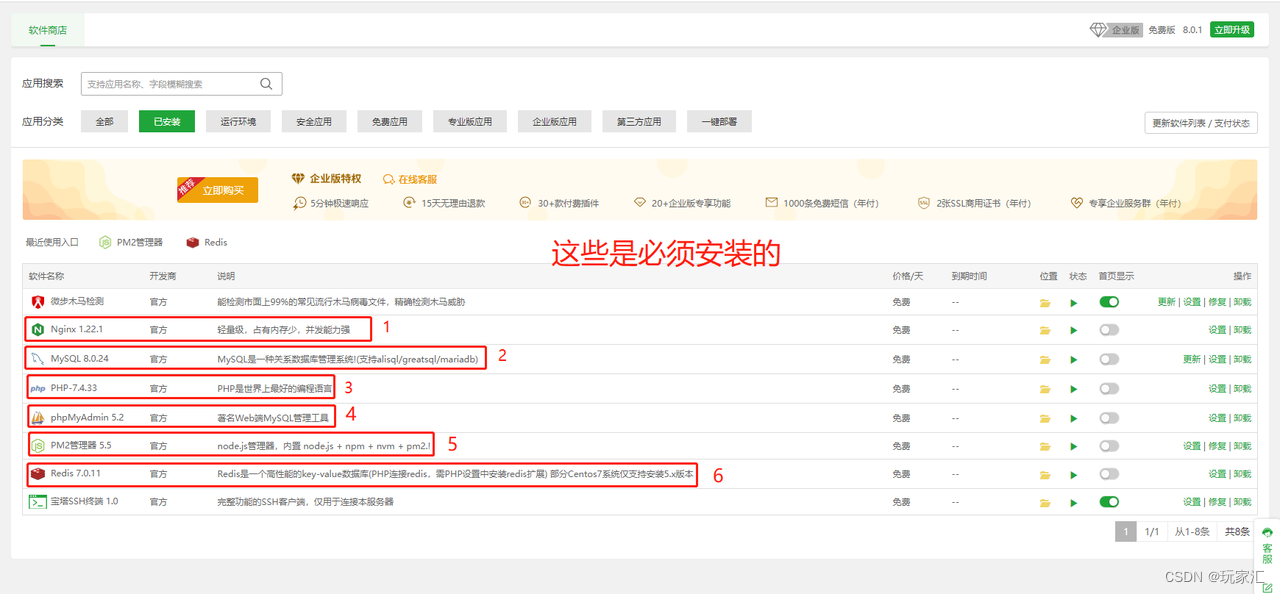
Task: Click status play icon for Redis 7.0.11
Action: (x=1074, y=474)
